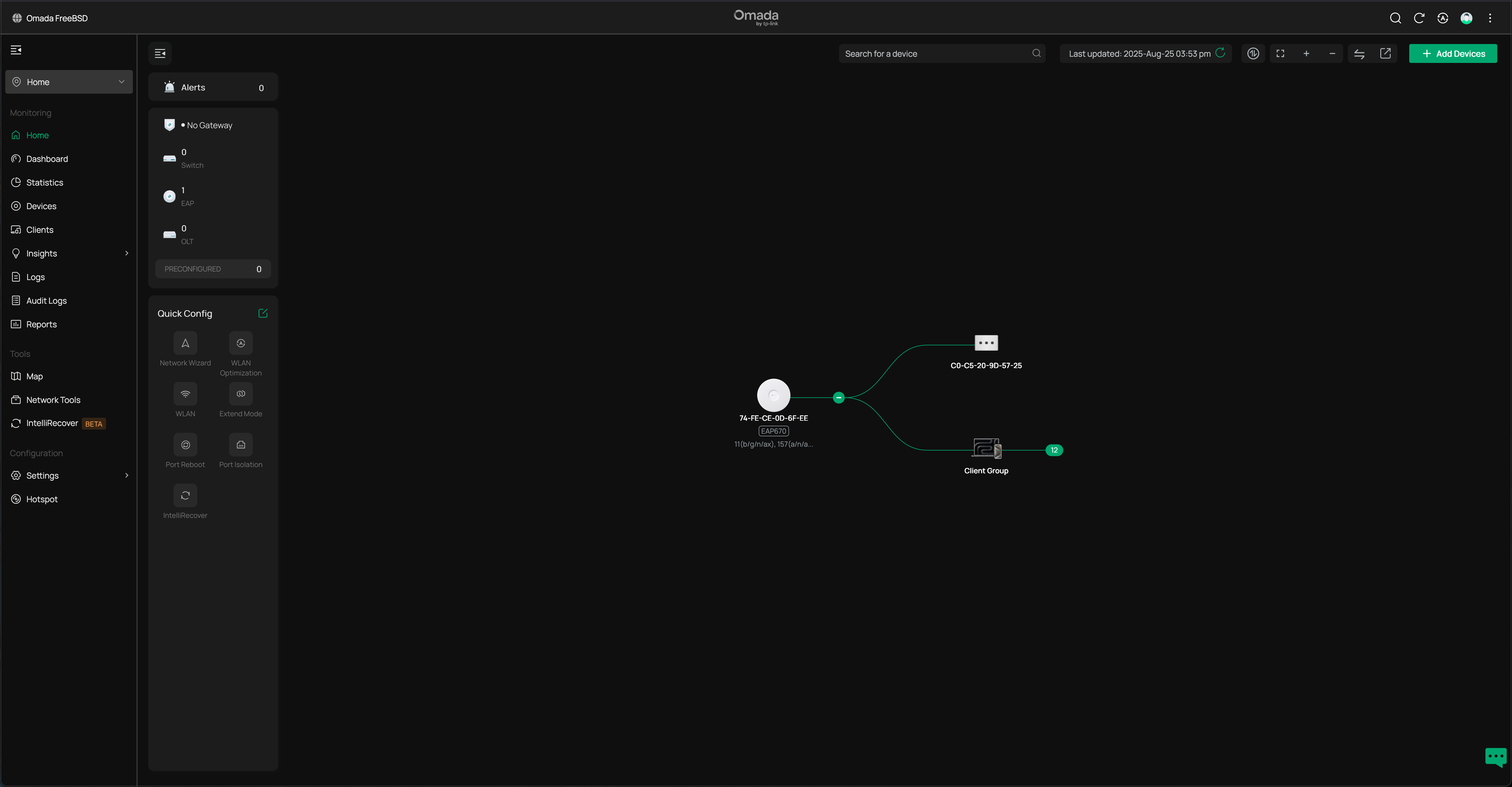Collapse the EAP node's green minus toggle

click(x=839, y=398)
